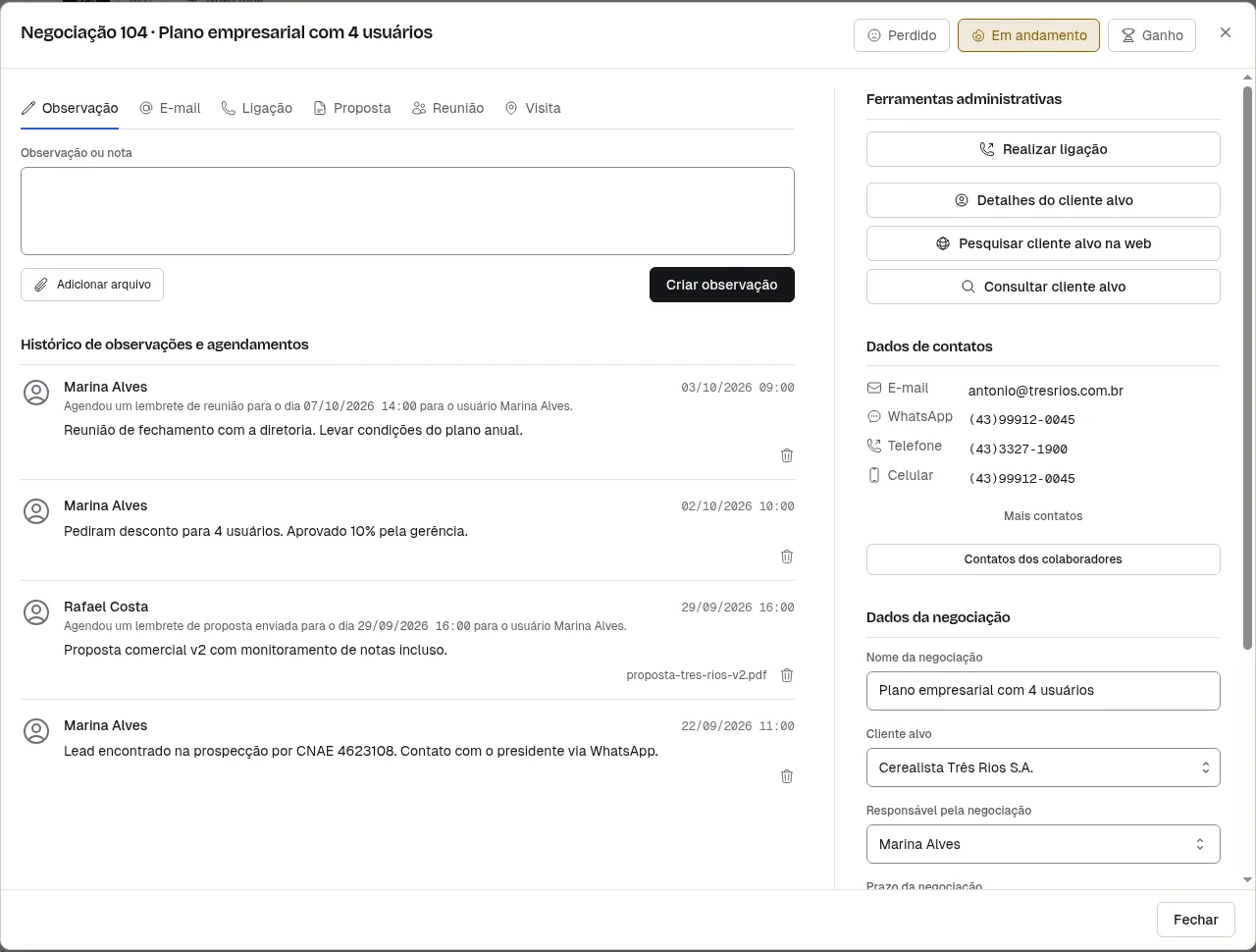Image resolution: width=1256 pixels, height=952 pixels.
Task: Select the Visita tab
Action: [x=533, y=108]
